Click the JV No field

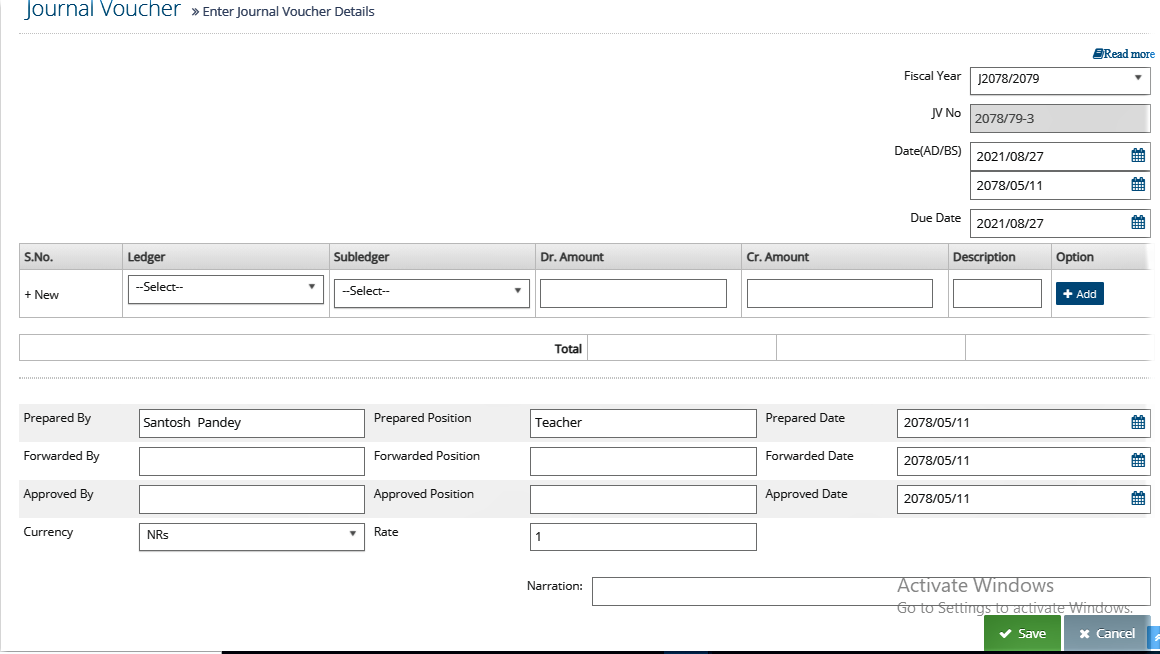click(1060, 118)
